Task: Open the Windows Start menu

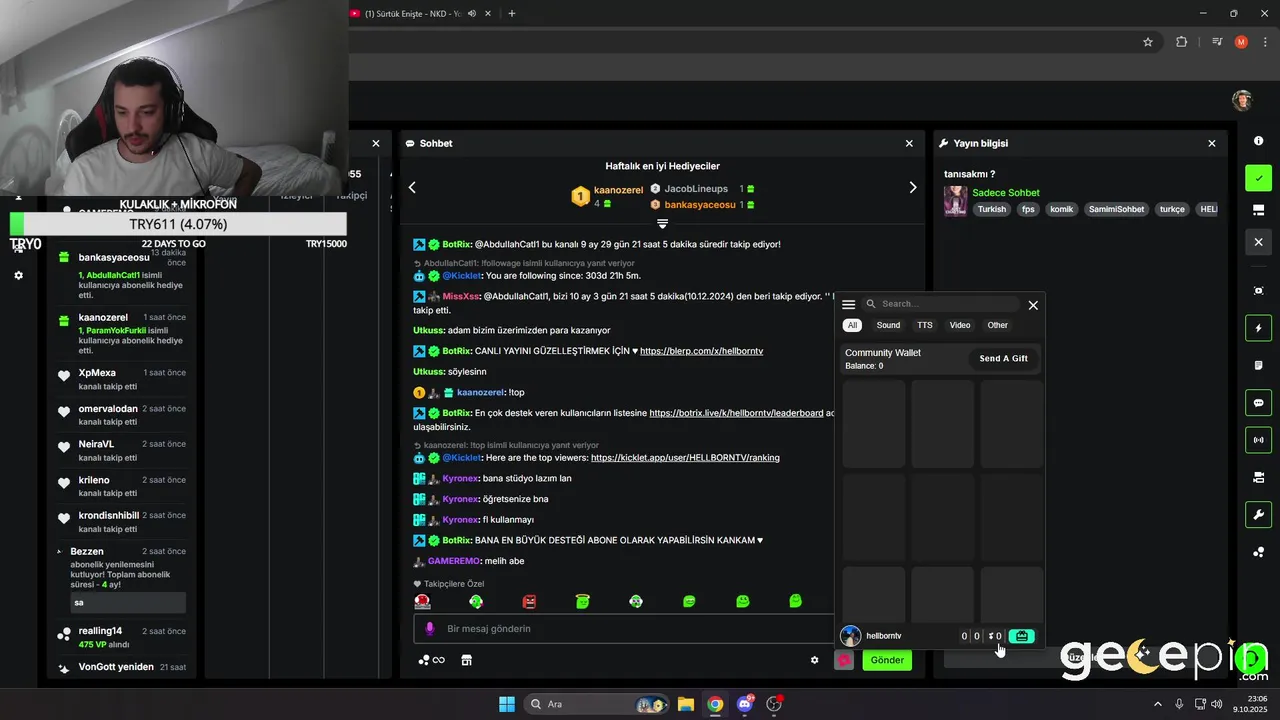Action: pyautogui.click(x=507, y=704)
